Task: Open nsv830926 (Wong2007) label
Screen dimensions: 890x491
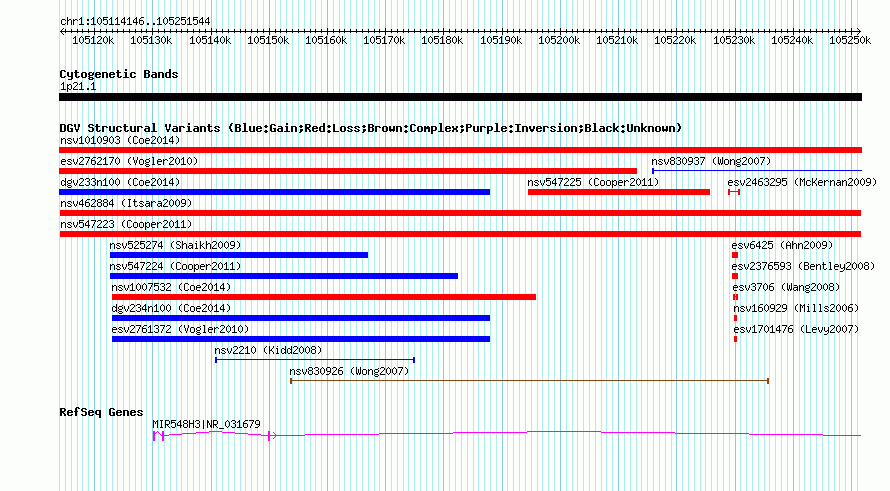Action: (x=349, y=371)
